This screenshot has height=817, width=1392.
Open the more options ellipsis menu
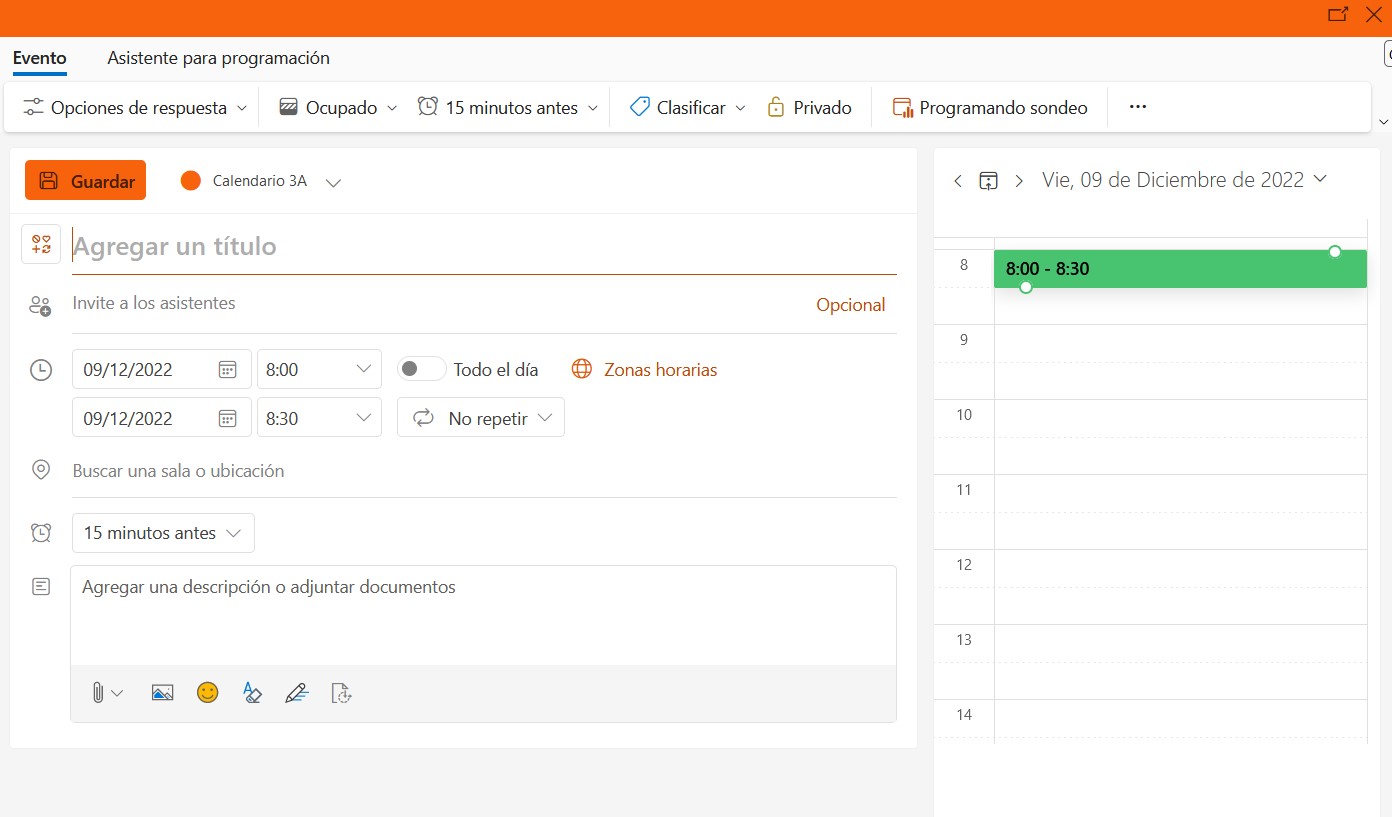click(1137, 107)
